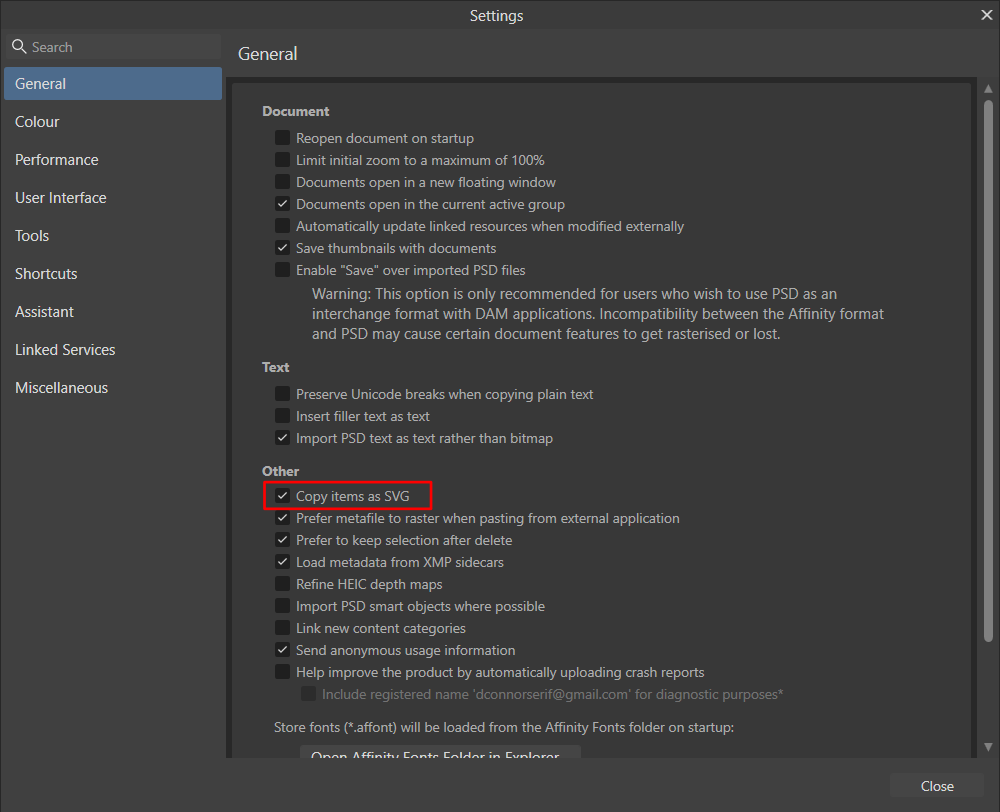Open the Assistant settings section
Image resolution: width=1000 pixels, height=812 pixels.
click(44, 311)
